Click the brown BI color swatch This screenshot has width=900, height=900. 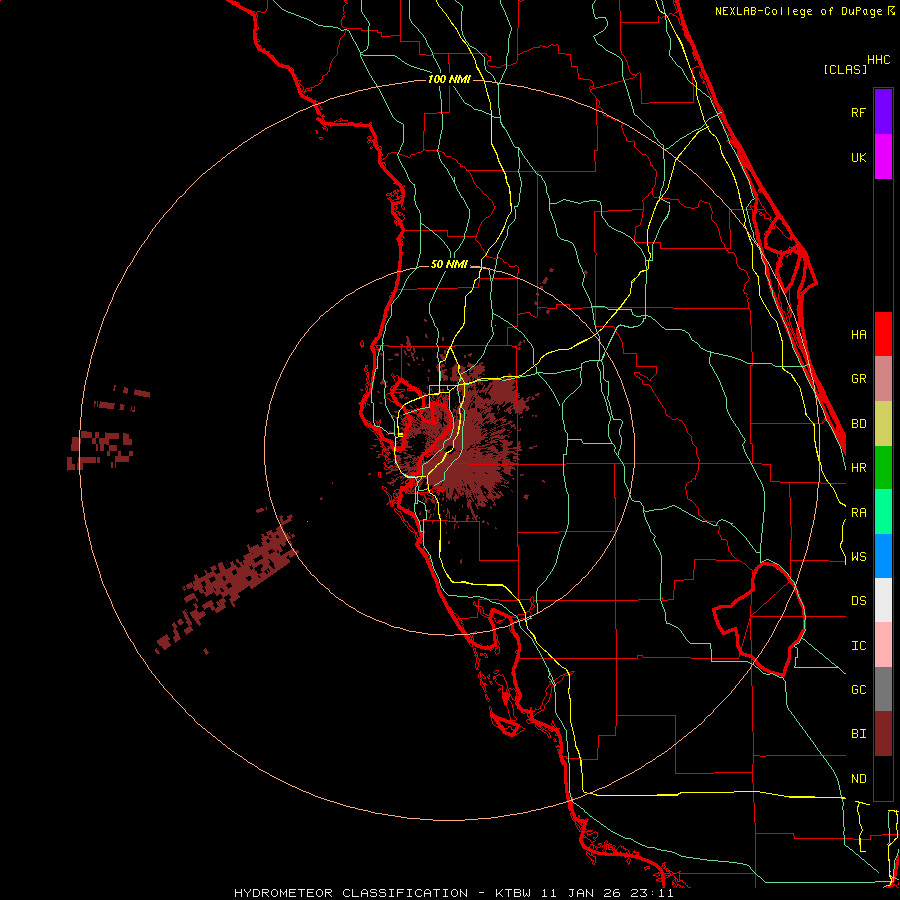883,734
